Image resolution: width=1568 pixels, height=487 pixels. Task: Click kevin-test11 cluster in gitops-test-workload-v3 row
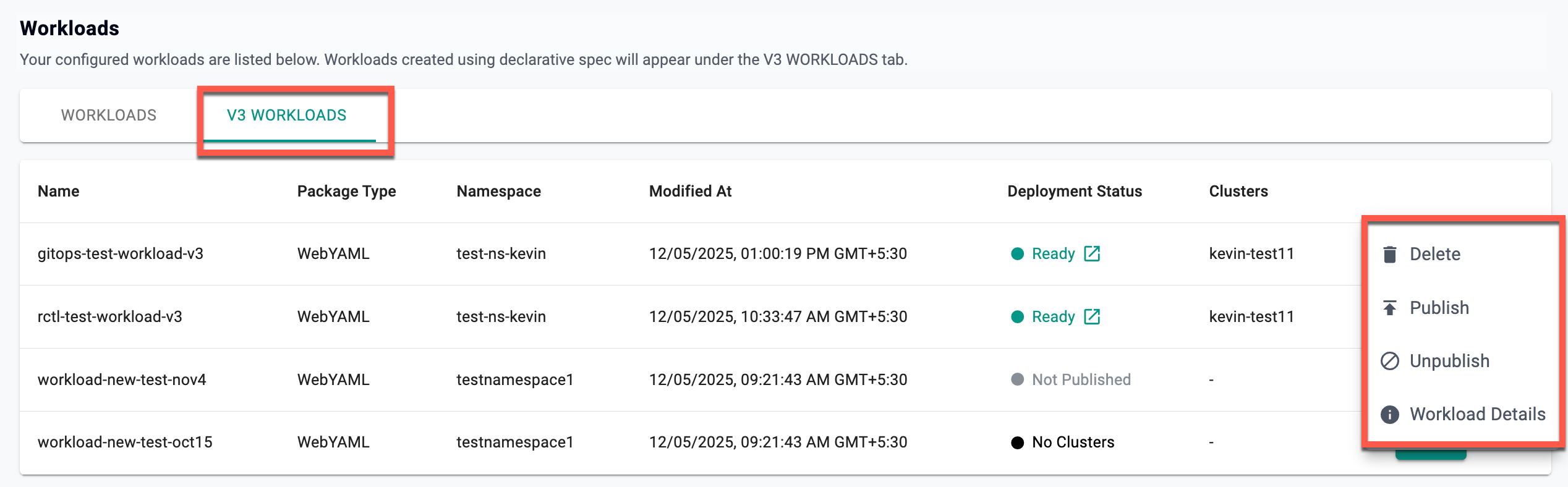1251,254
